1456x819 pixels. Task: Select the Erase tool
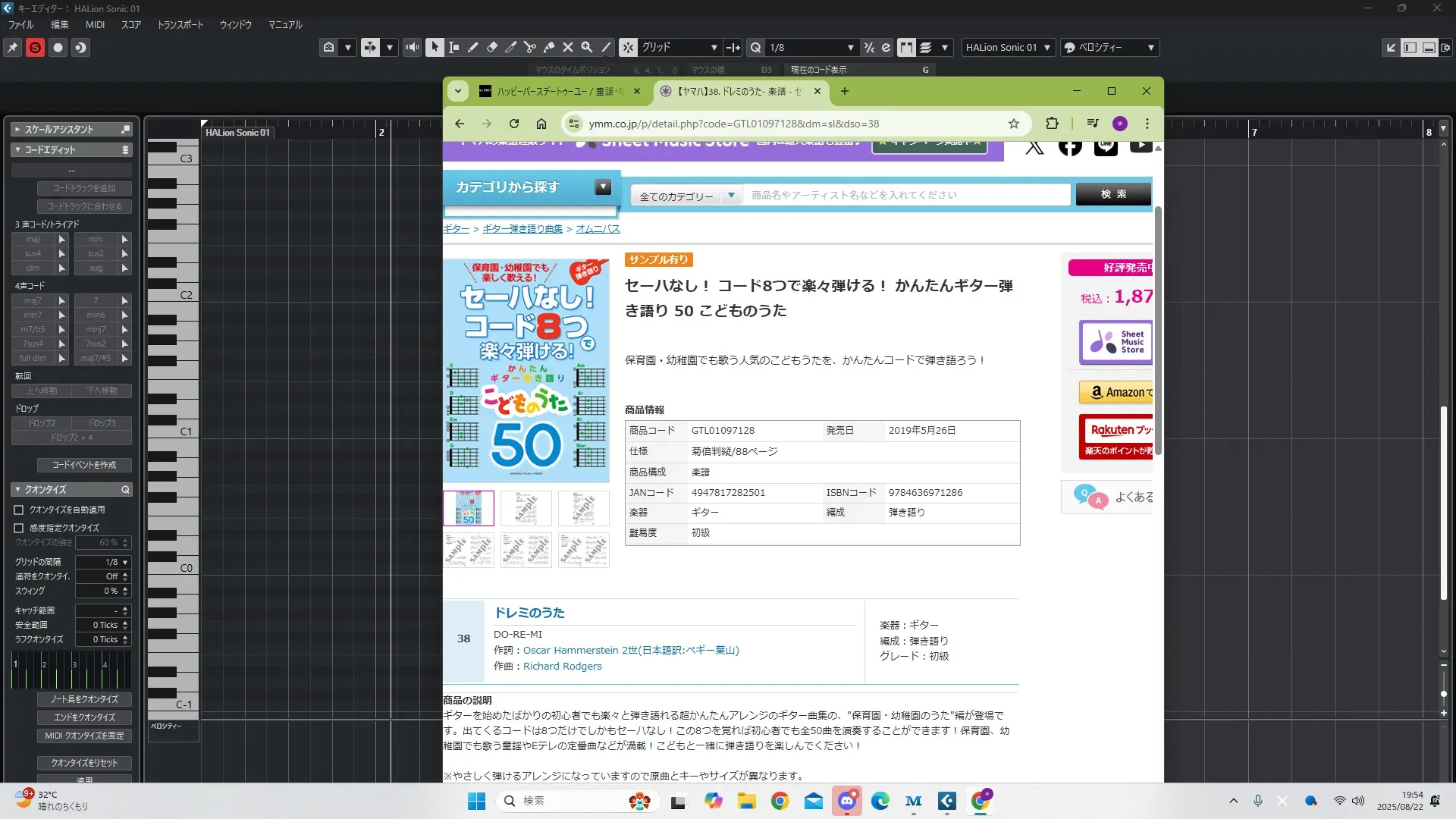491,47
